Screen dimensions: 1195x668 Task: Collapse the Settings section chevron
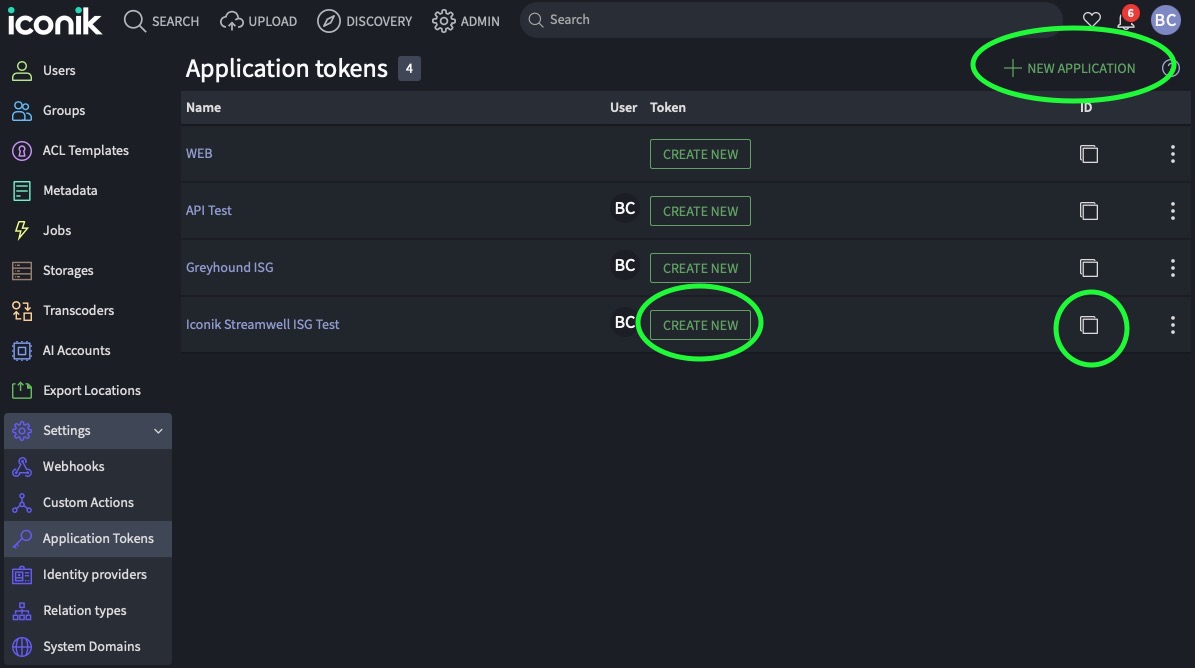(x=158, y=431)
